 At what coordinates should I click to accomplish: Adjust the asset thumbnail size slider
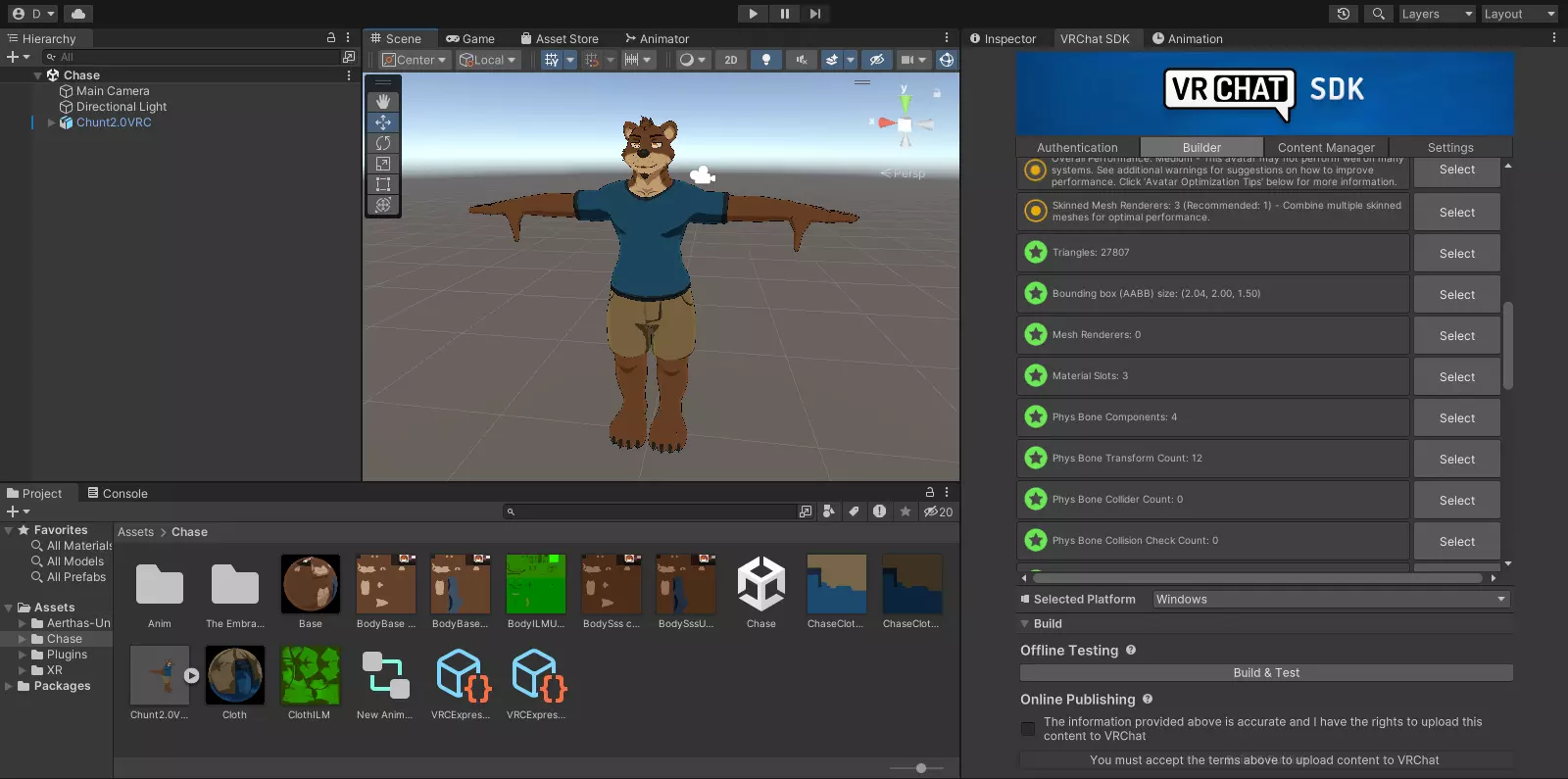[921, 768]
